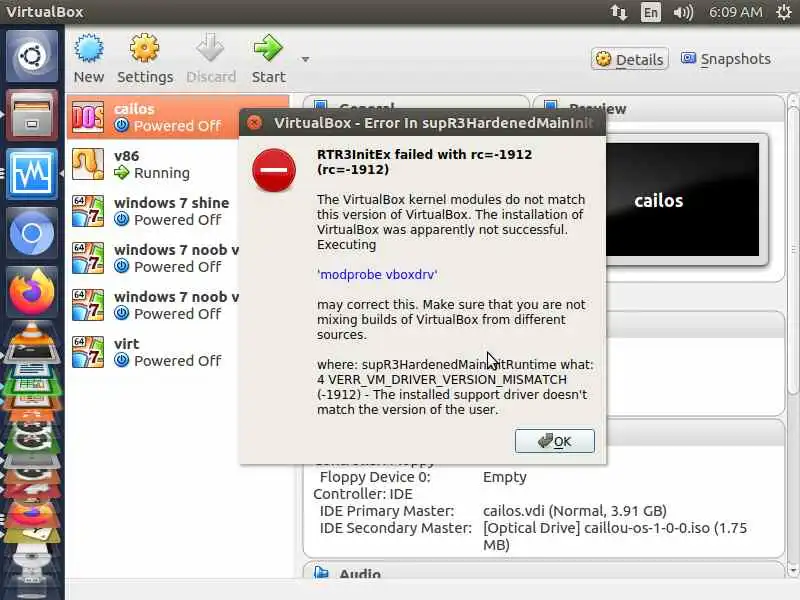Switch to Snapshots view
Screen dimensions: 800x600
(726, 59)
